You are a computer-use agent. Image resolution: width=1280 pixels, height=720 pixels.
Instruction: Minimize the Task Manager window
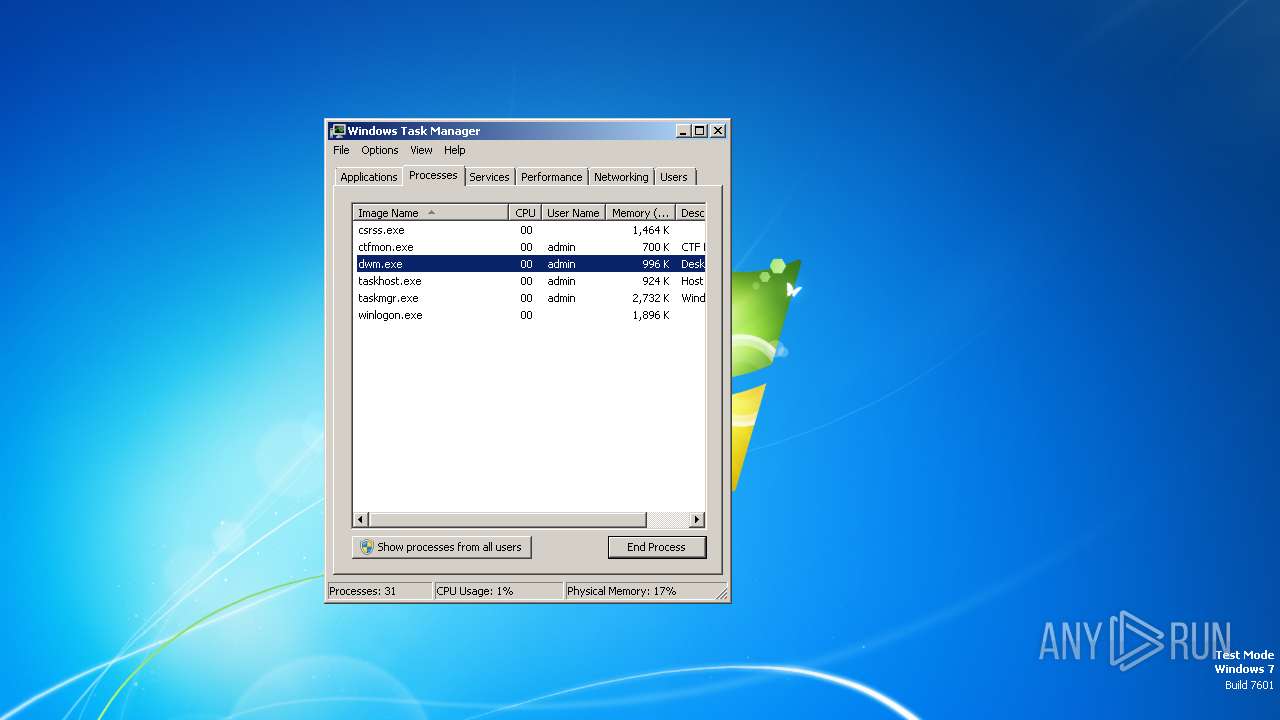pyautogui.click(x=683, y=131)
